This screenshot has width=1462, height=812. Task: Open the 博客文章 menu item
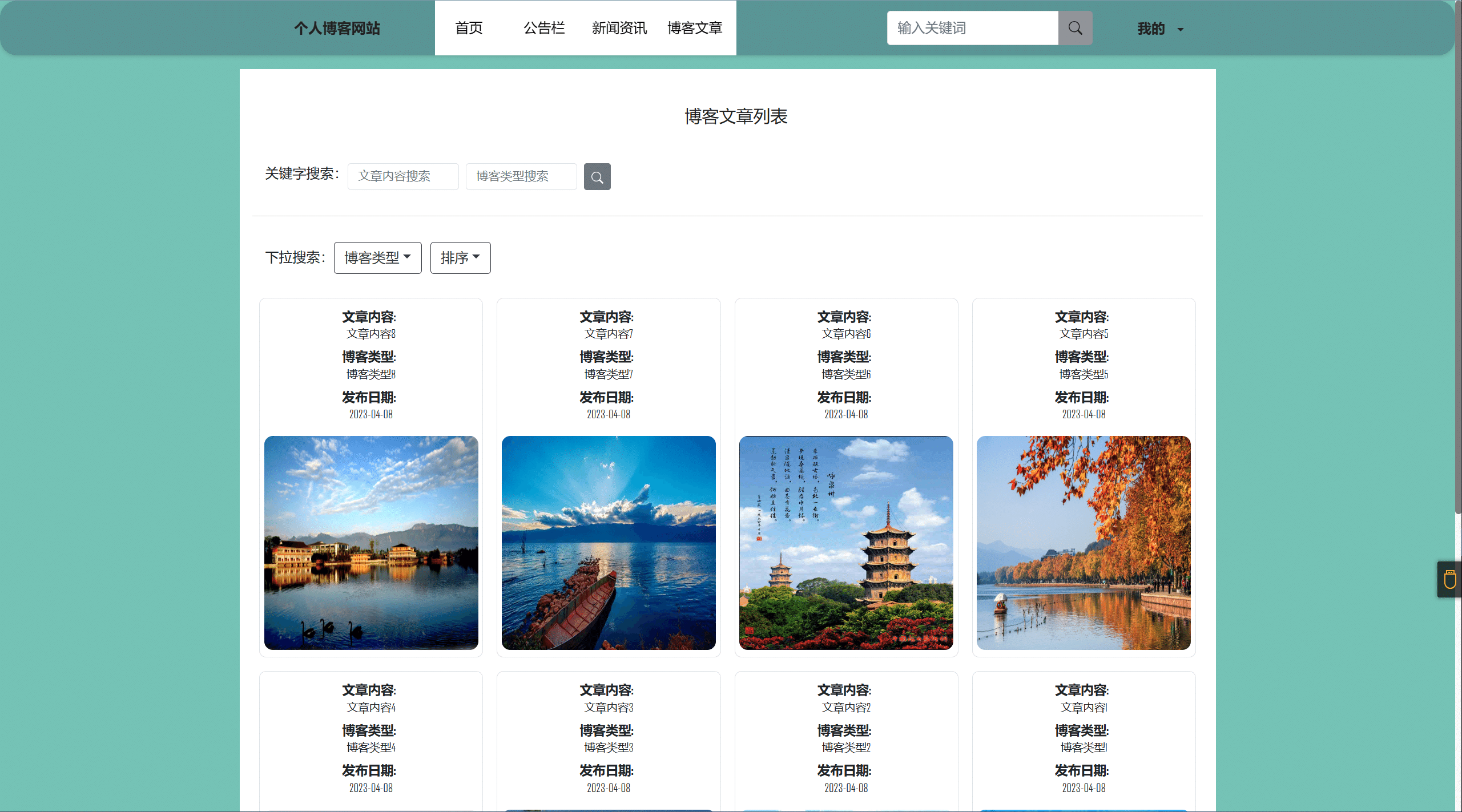click(695, 28)
